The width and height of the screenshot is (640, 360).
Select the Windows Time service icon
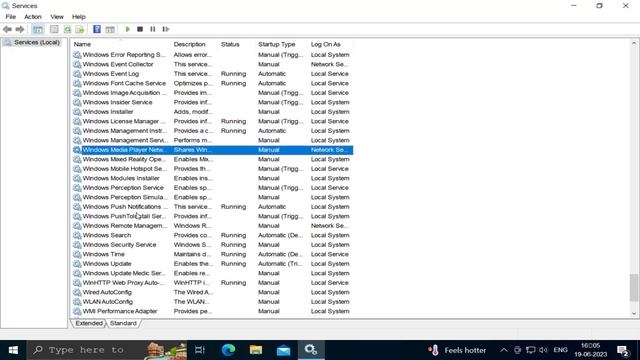click(x=77, y=254)
